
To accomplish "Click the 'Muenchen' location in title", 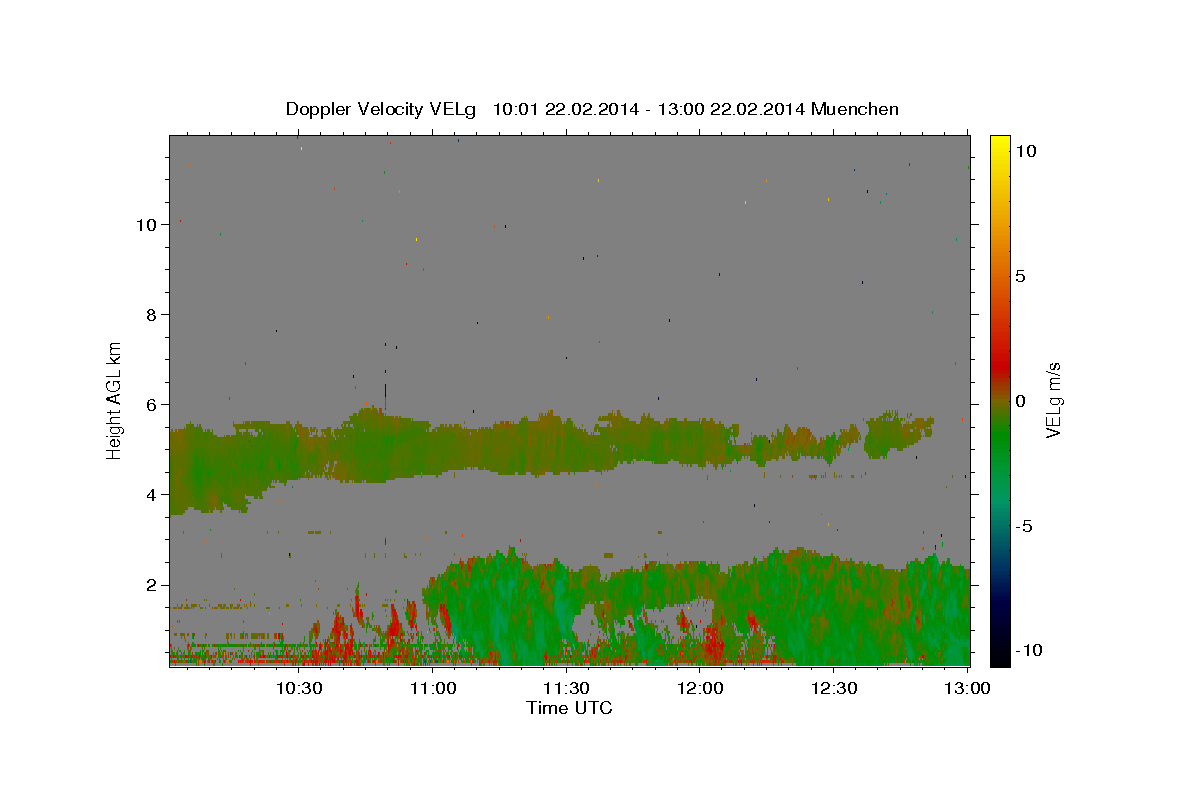I will [x=855, y=109].
